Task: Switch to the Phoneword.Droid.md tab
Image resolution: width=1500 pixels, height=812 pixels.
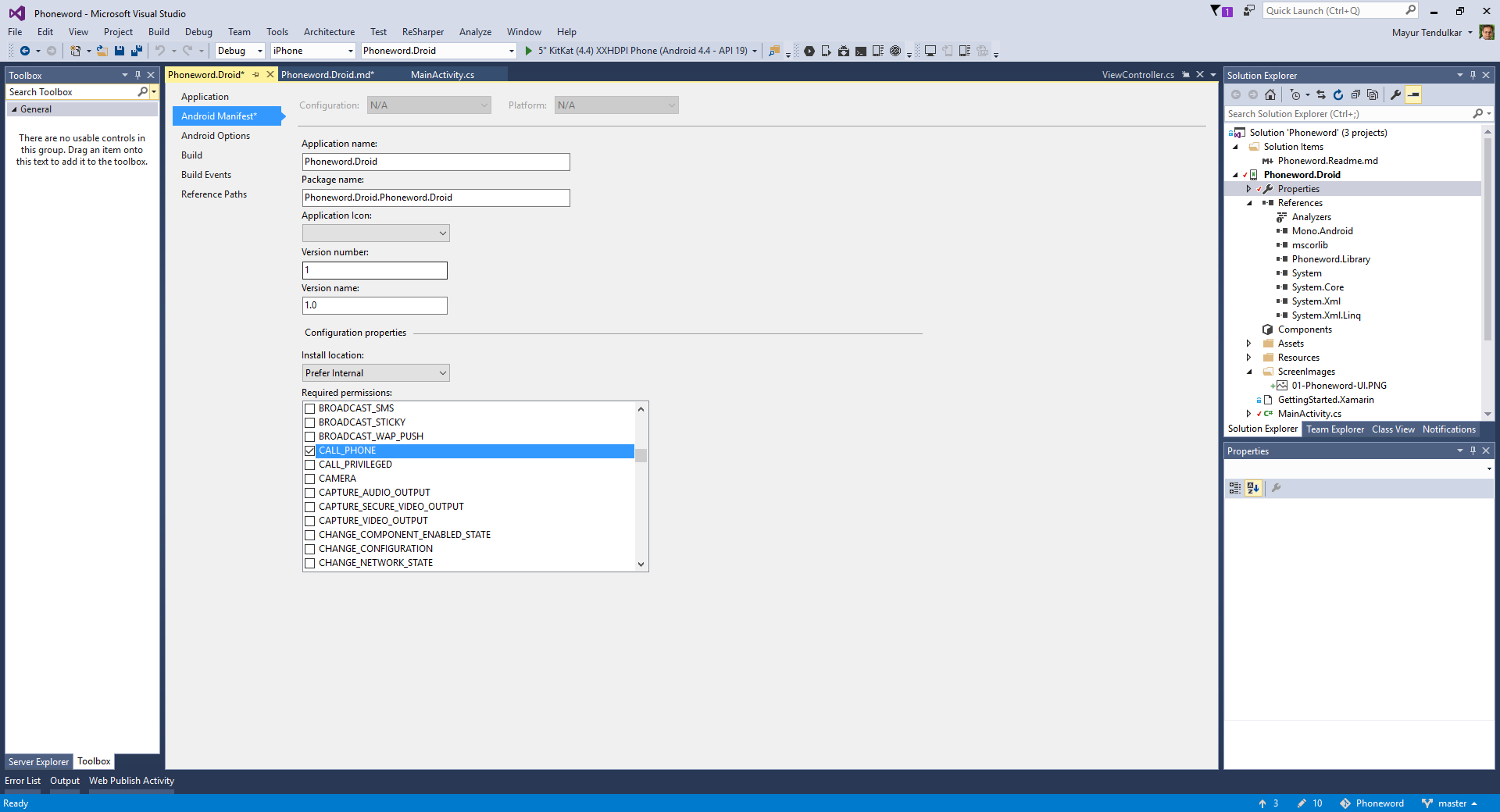Action: (327, 75)
